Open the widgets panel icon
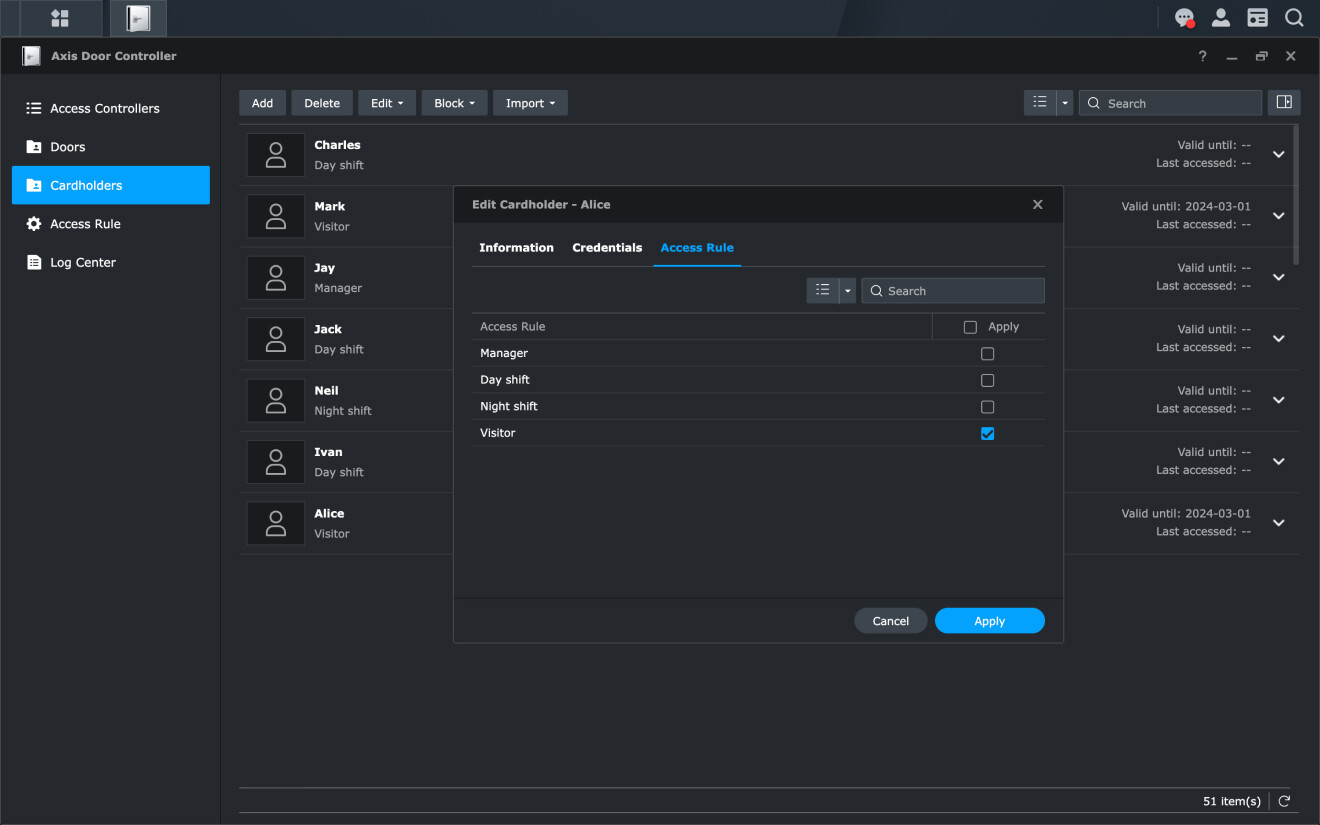The image size is (1320, 825). [1257, 18]
